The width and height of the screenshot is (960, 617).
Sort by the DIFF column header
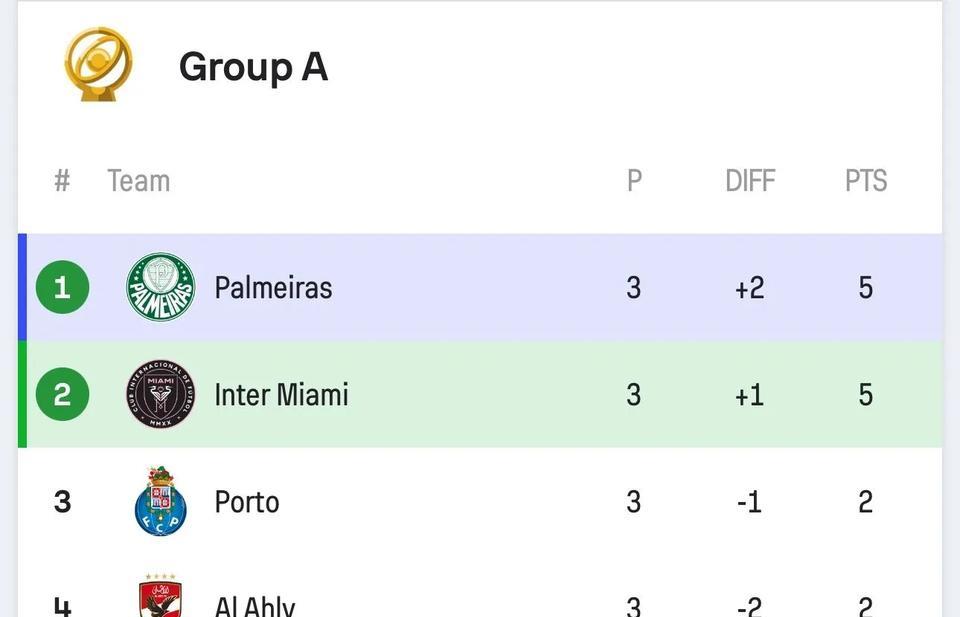coord(750,181)
